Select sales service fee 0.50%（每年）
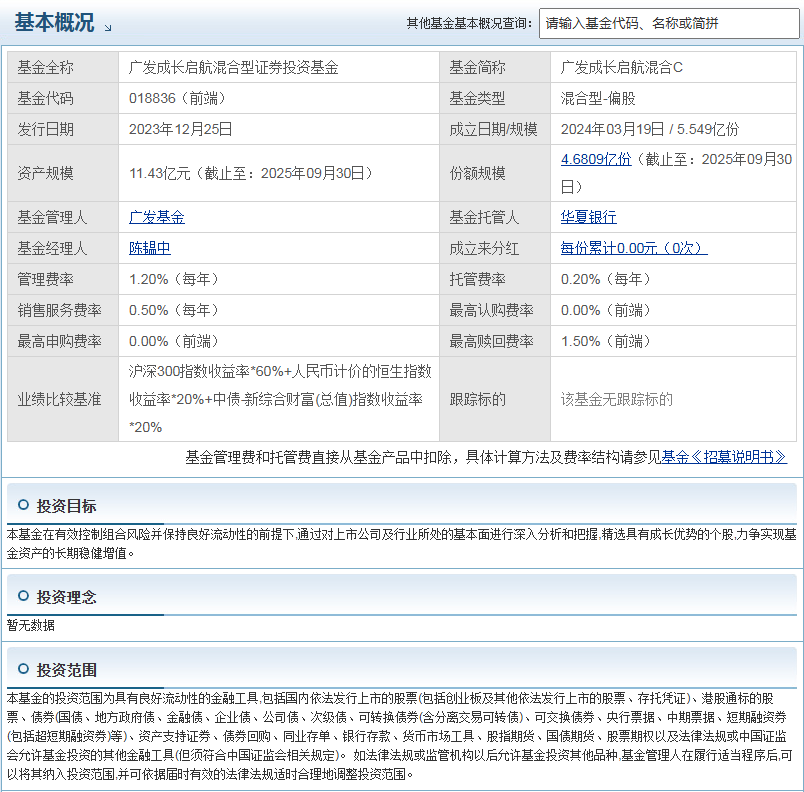The image size is (804, 792). 174,310
